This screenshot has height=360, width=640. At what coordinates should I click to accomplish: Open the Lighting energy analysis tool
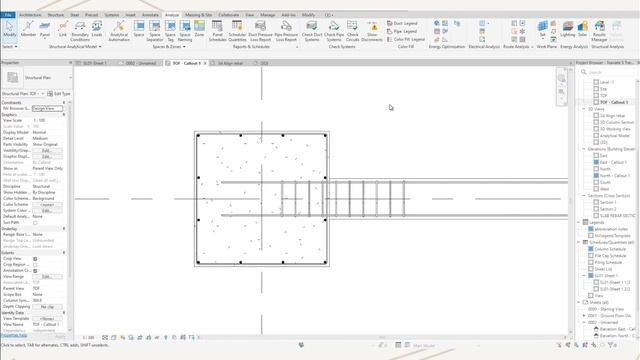pos(568,30)
